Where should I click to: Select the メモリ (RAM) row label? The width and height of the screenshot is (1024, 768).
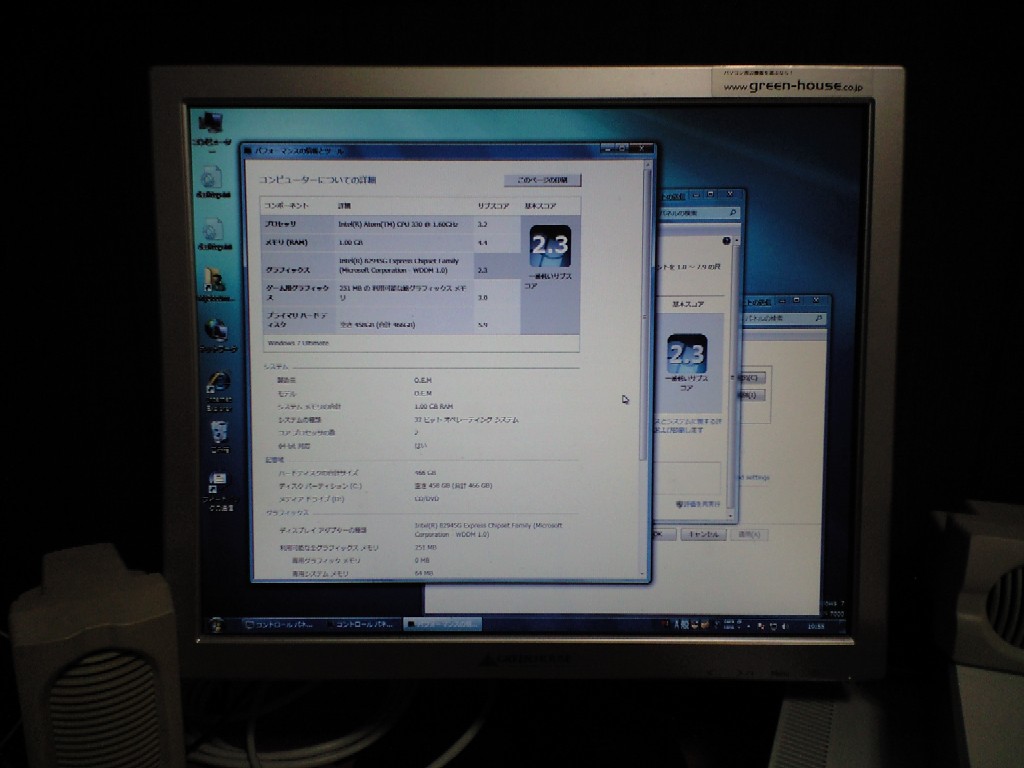click(286, 242)
